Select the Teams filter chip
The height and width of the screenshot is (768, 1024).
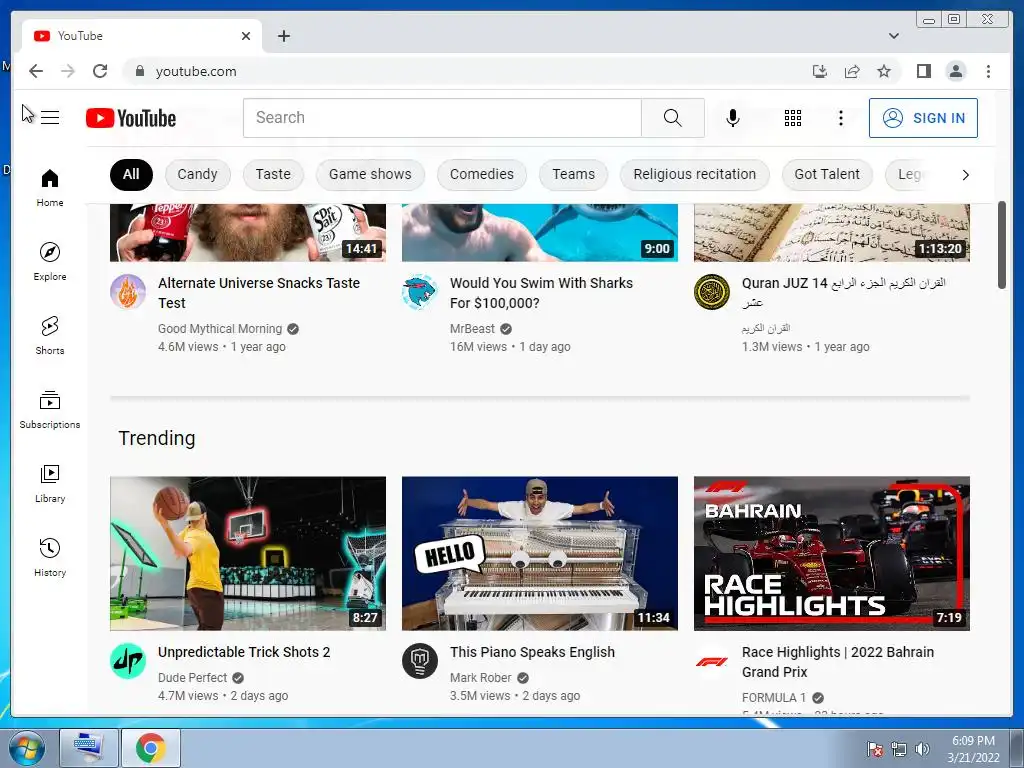coord(573,174)
